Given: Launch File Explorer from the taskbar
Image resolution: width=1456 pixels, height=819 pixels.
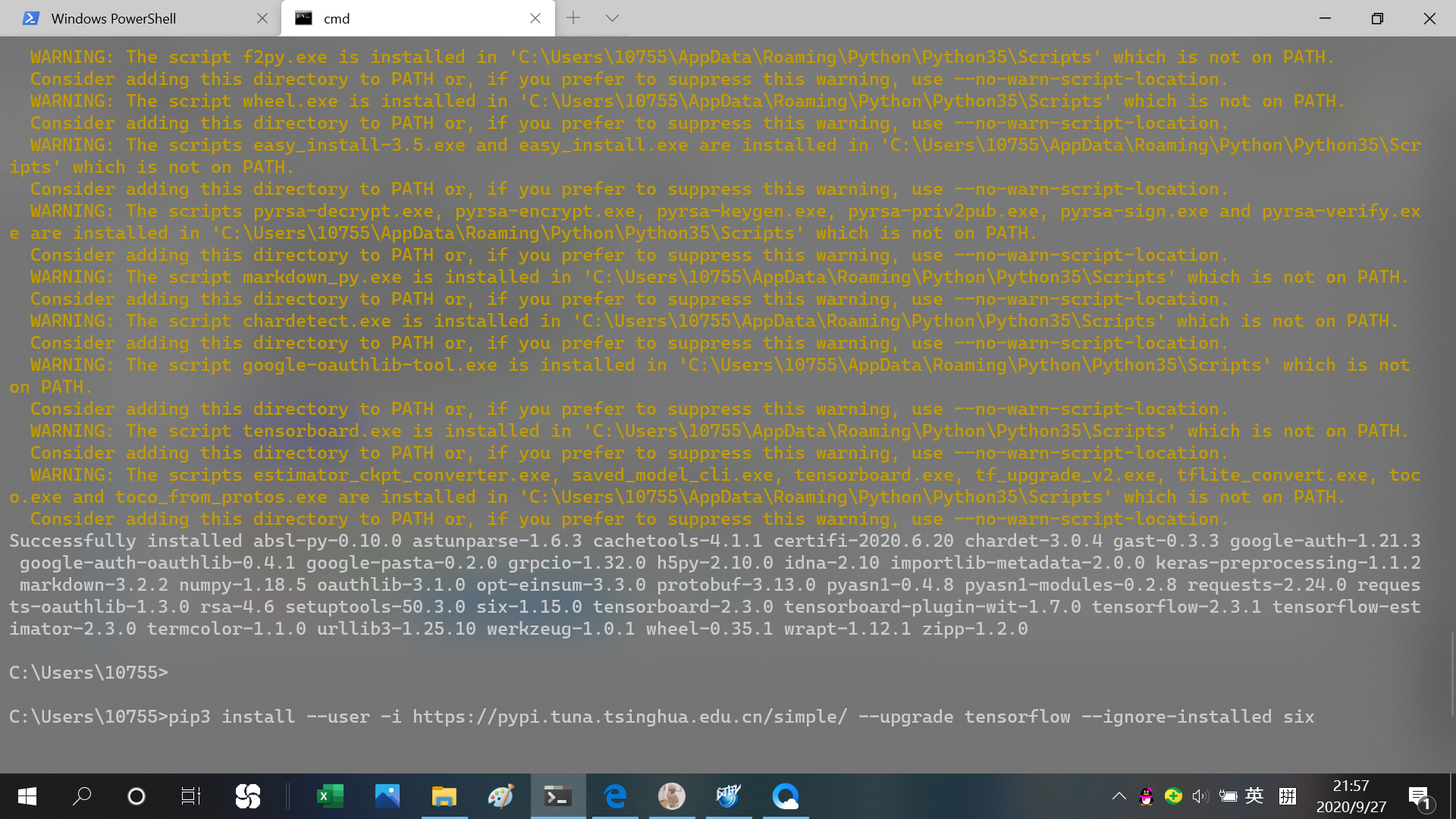Looking at the screenshot, I should (x=444, y=796).
